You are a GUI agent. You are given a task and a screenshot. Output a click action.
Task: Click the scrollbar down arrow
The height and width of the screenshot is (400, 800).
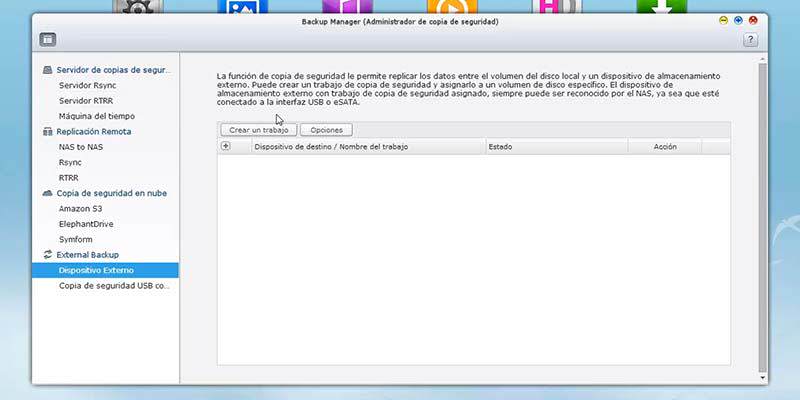[762, 378]
